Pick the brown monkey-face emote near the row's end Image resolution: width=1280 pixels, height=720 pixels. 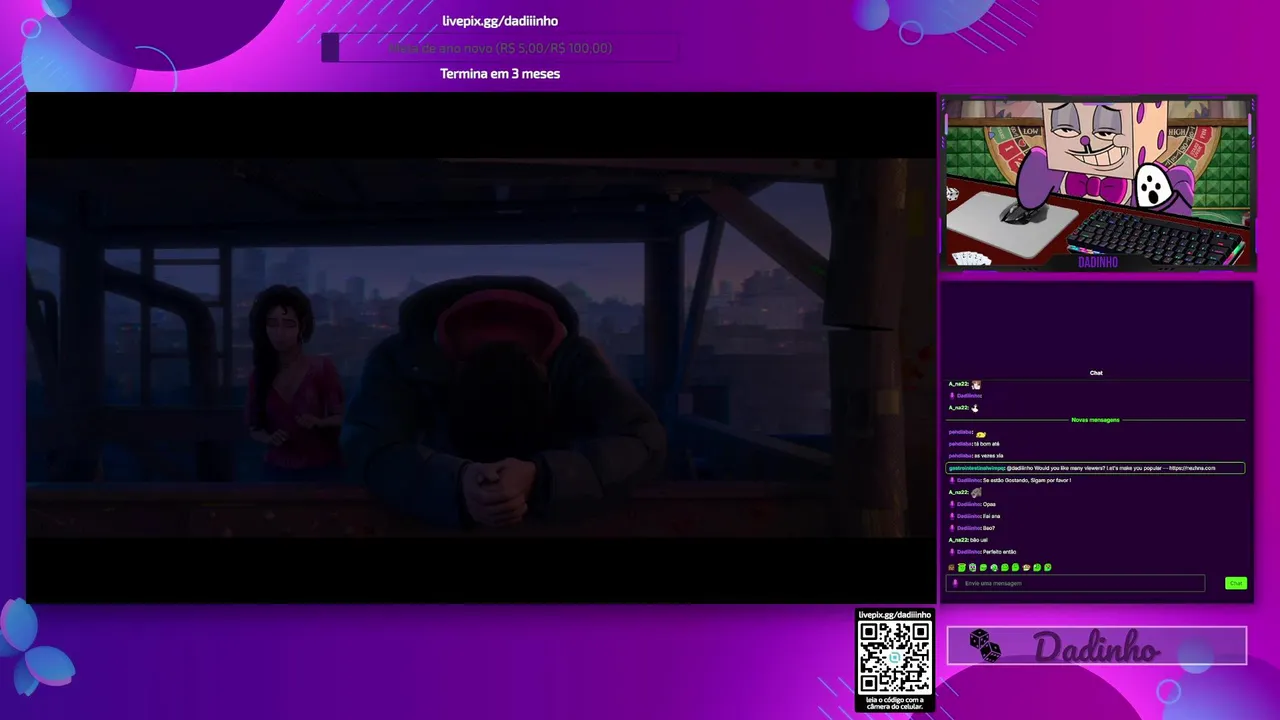tap(1026, 567)
